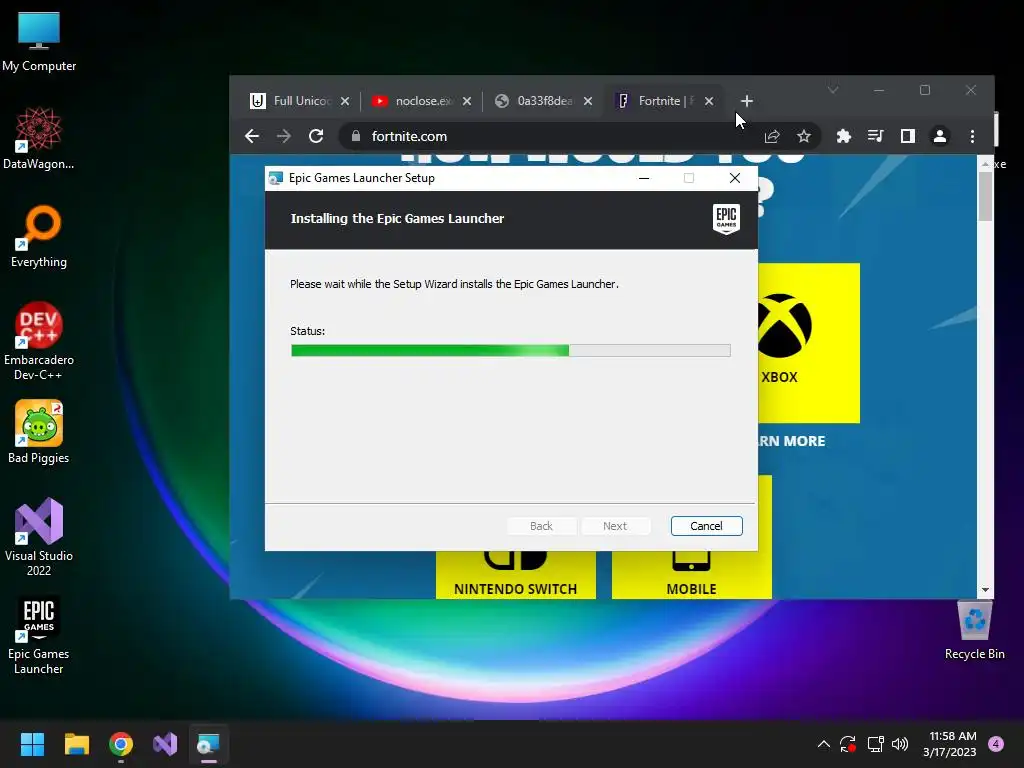Image resolution: width=1024 pixels, height=768 pixels.
Task: Click the site lock icon near fortnite.com
Action: [356, 136]
